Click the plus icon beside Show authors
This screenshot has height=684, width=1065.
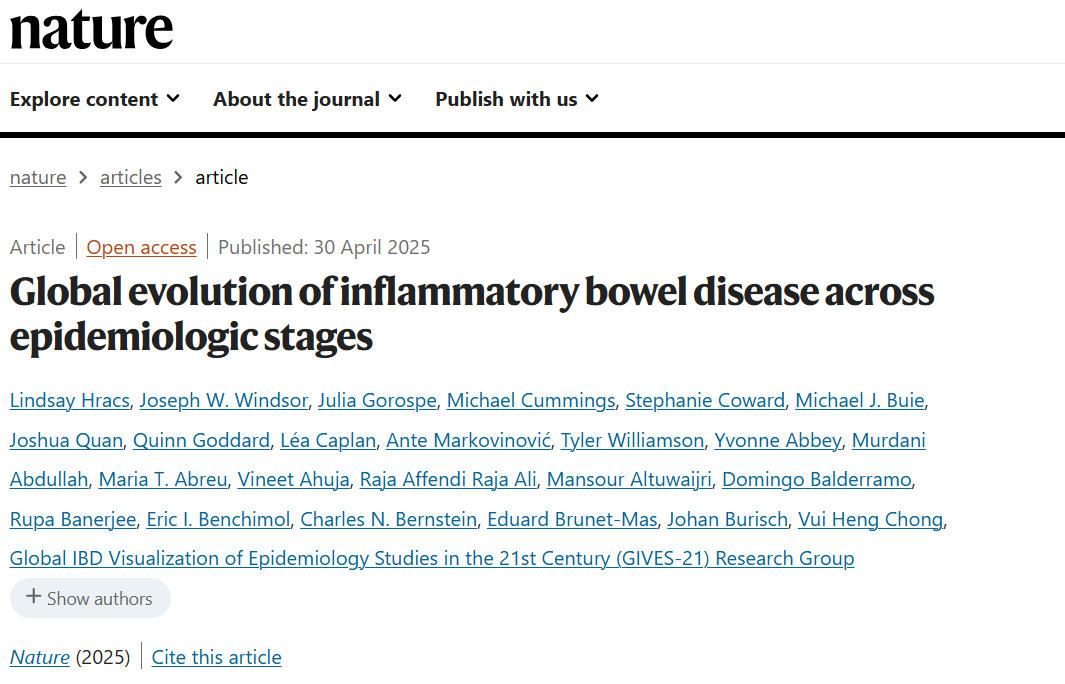[33, 597]
